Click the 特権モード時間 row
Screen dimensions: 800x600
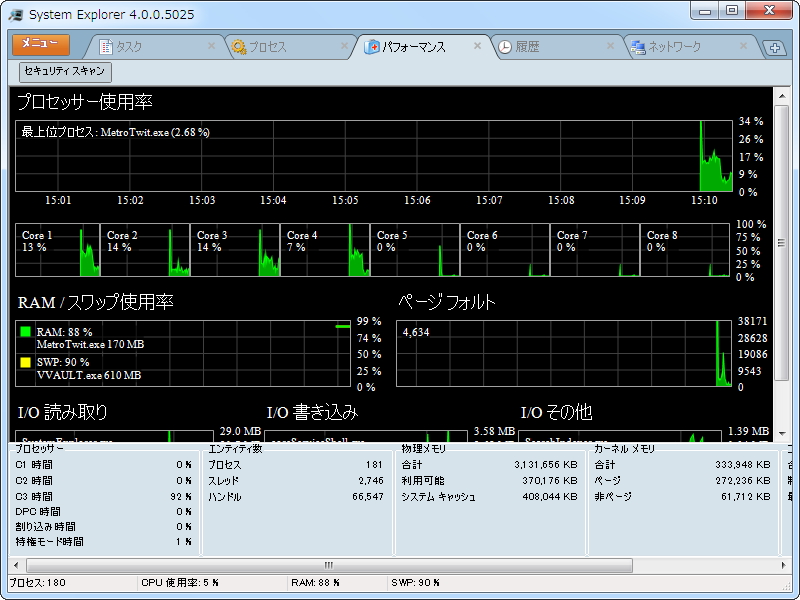104,541
